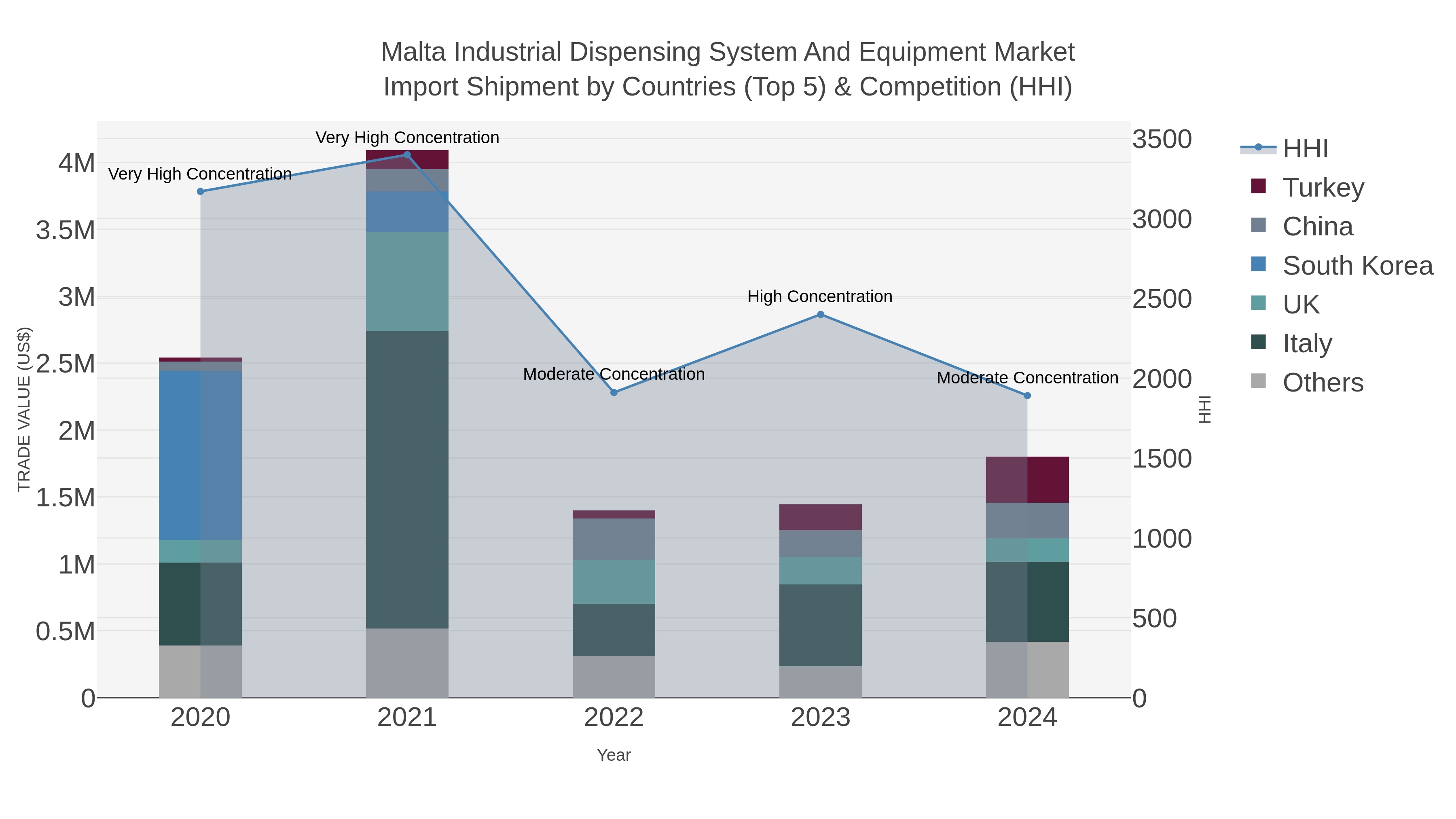Click the chart title text
The height and width of the screenshot is (819, 1456).
pyautogui.click(x=728, y=69)
